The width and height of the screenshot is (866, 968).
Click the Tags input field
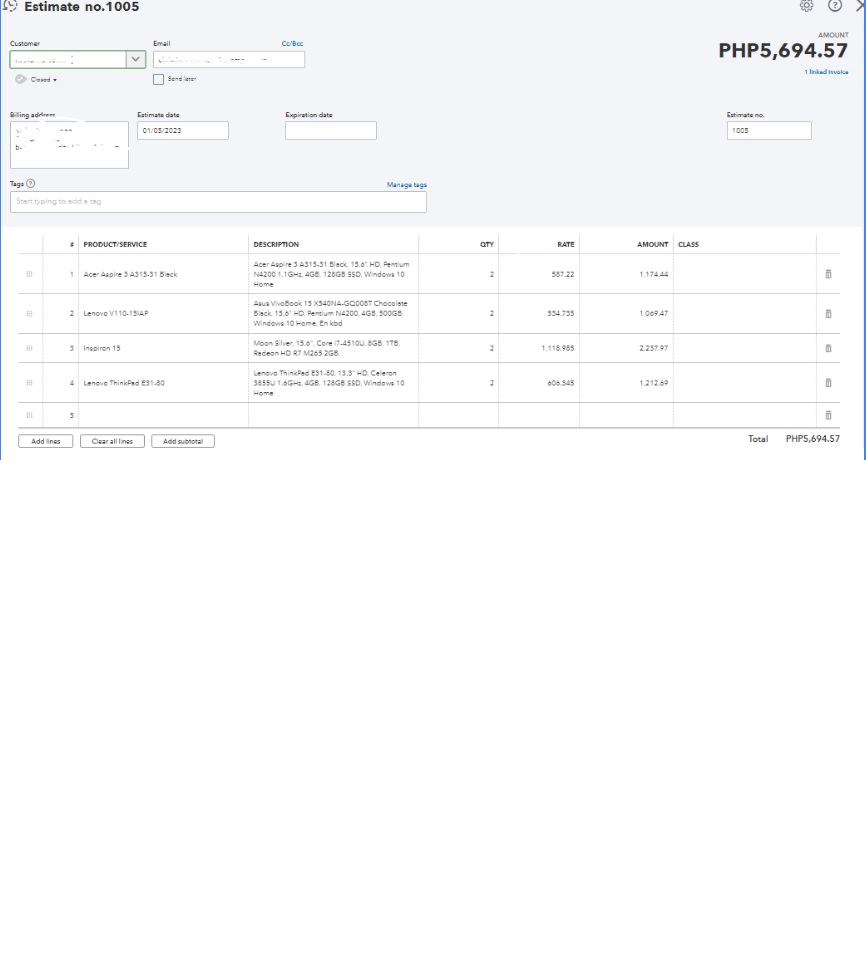point(218,202)
